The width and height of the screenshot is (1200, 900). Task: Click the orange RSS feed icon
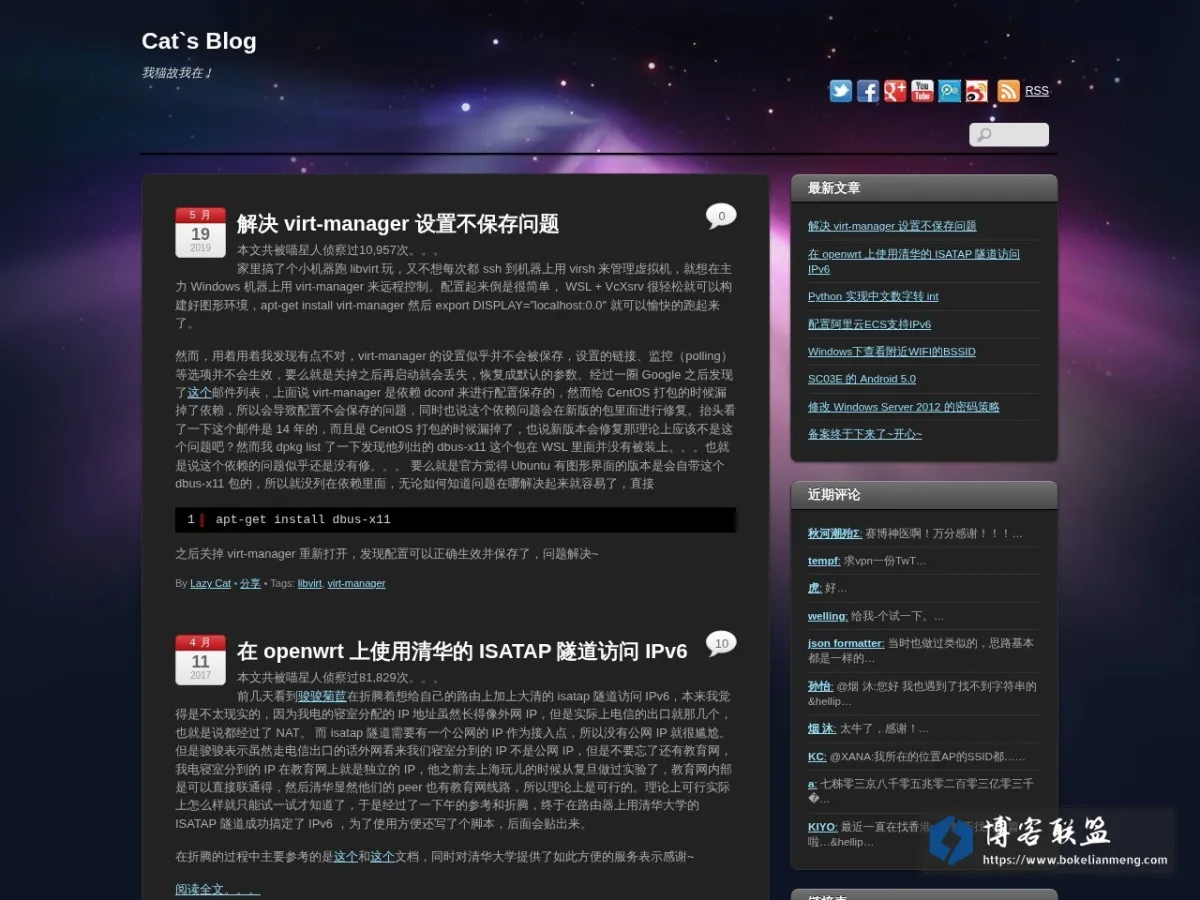tap(1009, 91)
